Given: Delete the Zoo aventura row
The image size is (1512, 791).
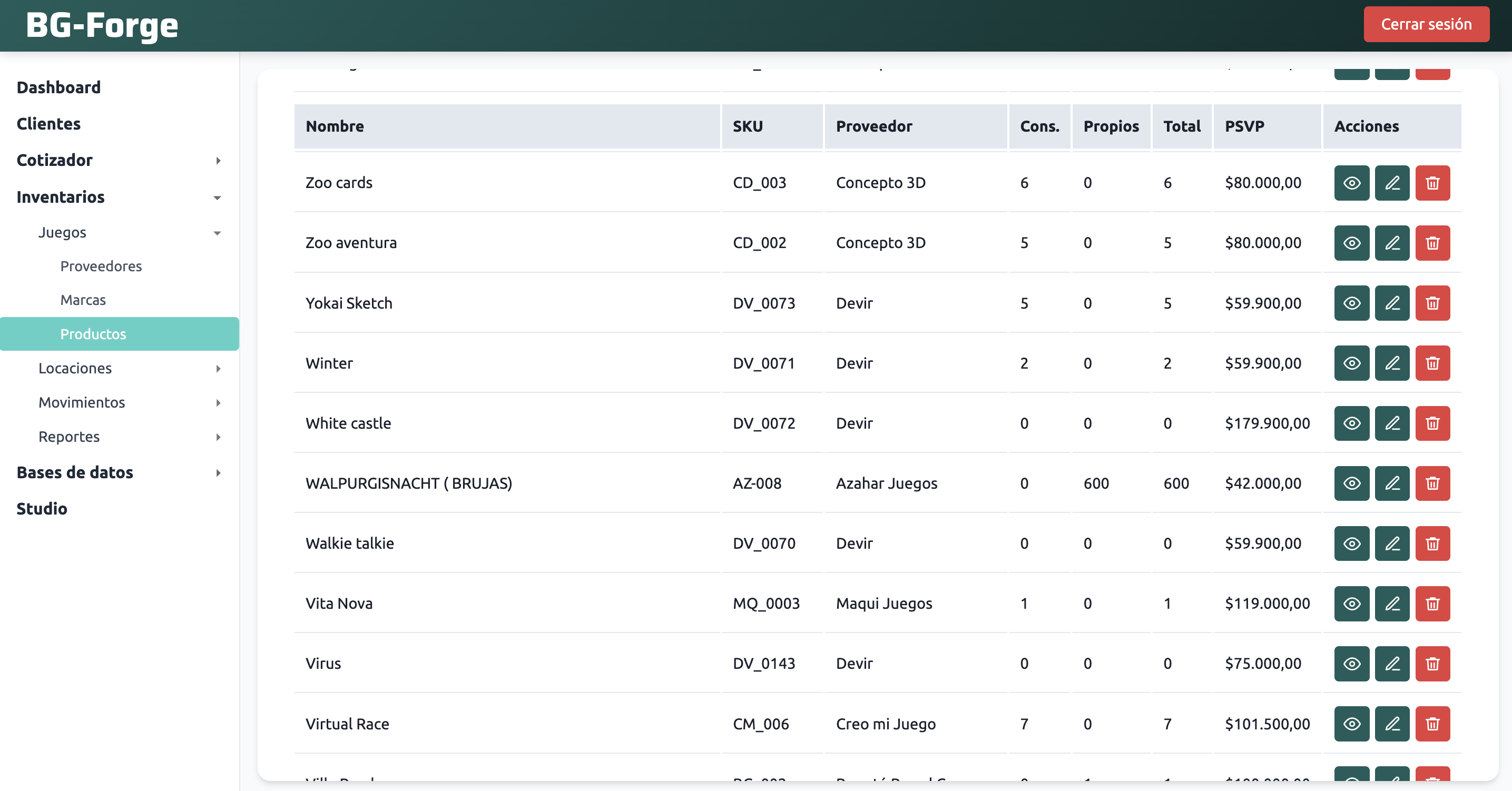Looking at the screenshot, I should click(1433, 243).
